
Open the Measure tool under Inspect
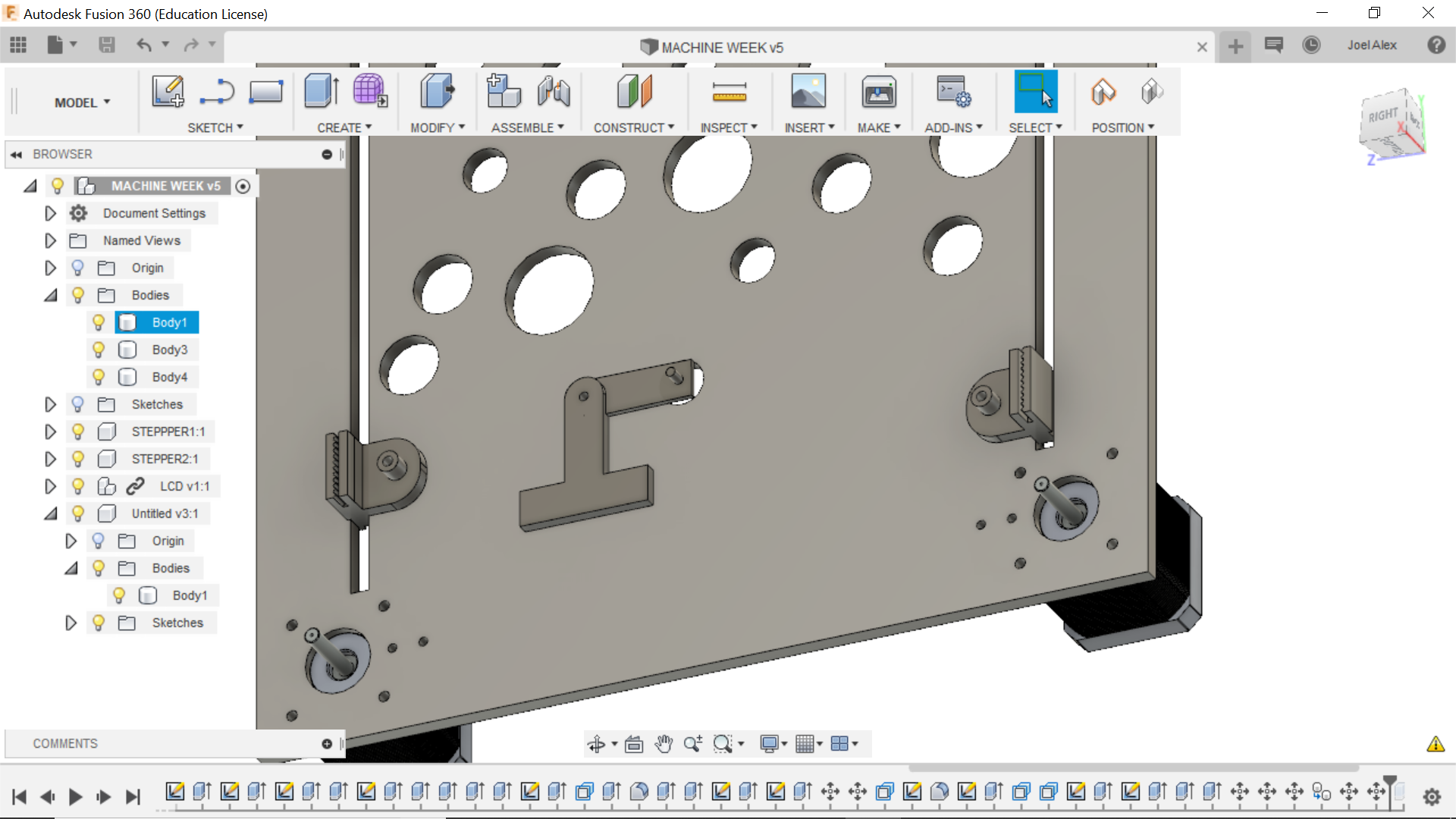729,92
